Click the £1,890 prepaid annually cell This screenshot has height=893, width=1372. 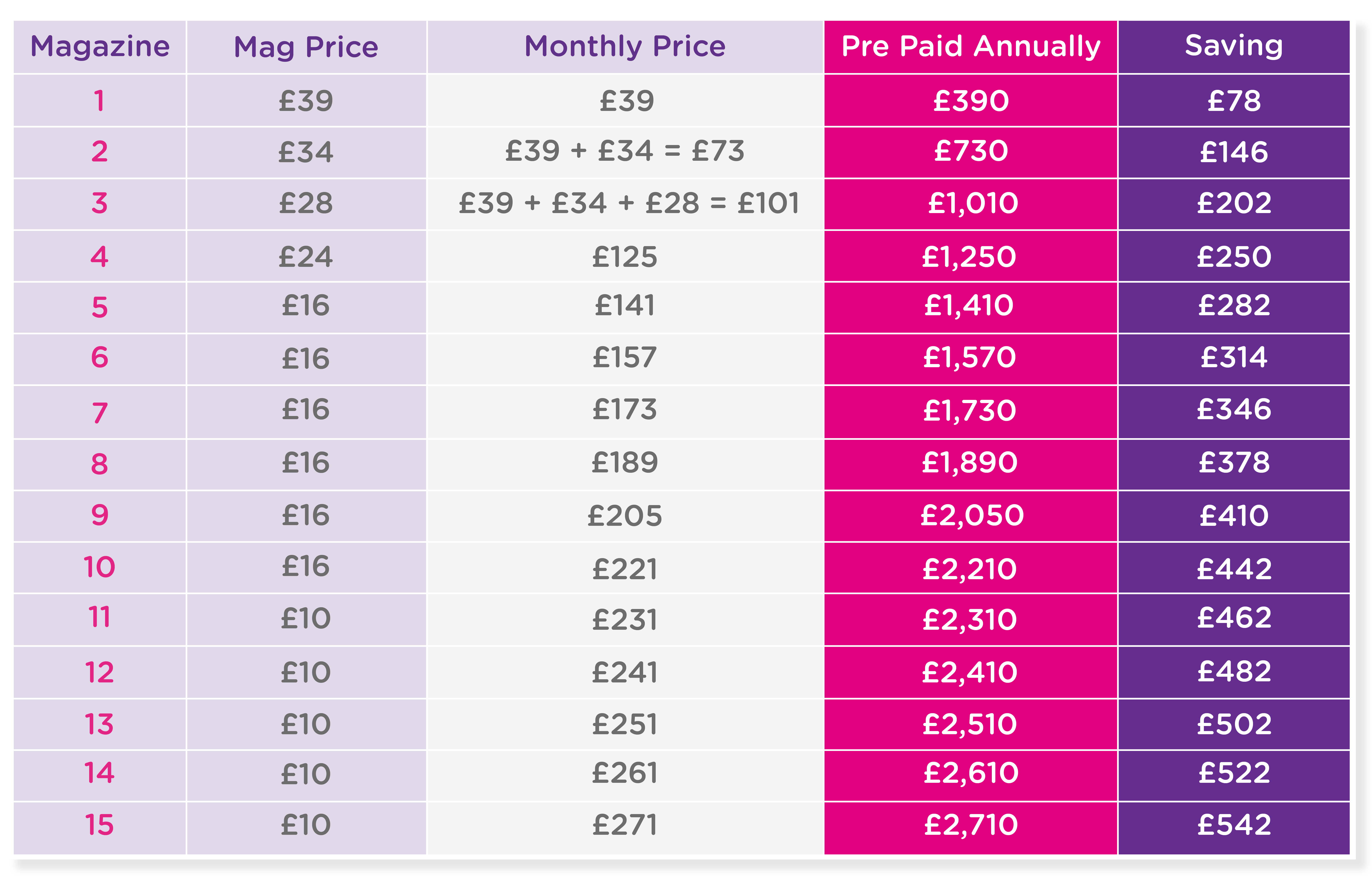tap(971, 463)
